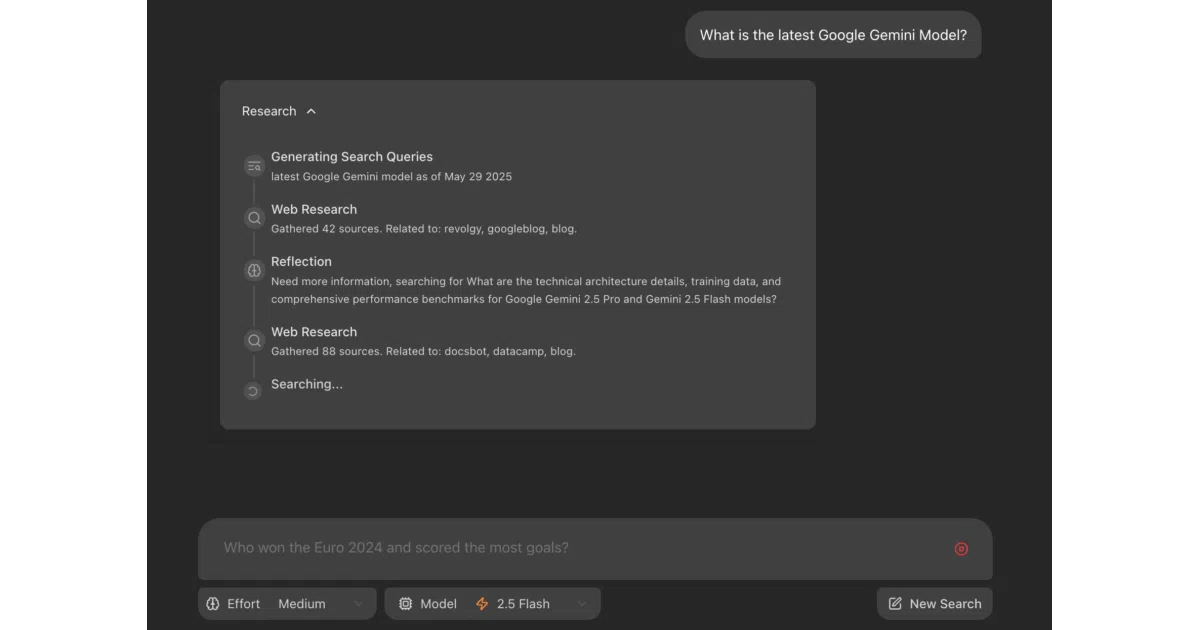
Task: Click the user message about latest Gemini Model
Action: pos(833,35)
